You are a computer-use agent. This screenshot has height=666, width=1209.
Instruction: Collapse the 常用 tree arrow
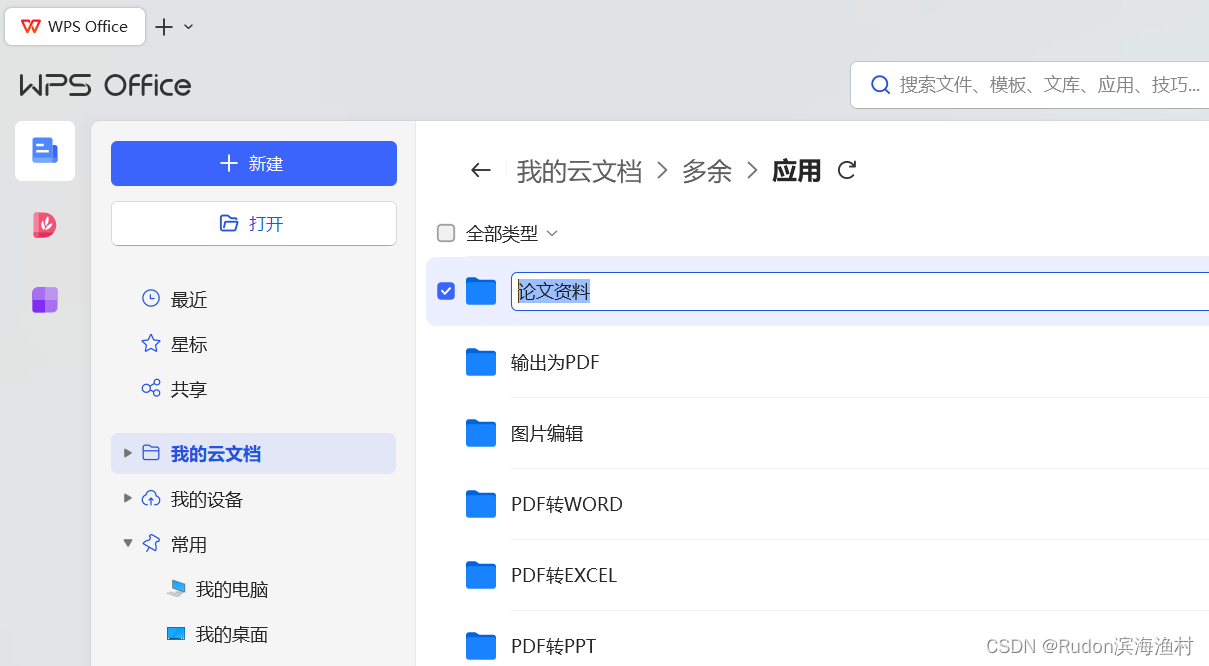(127, 543)
